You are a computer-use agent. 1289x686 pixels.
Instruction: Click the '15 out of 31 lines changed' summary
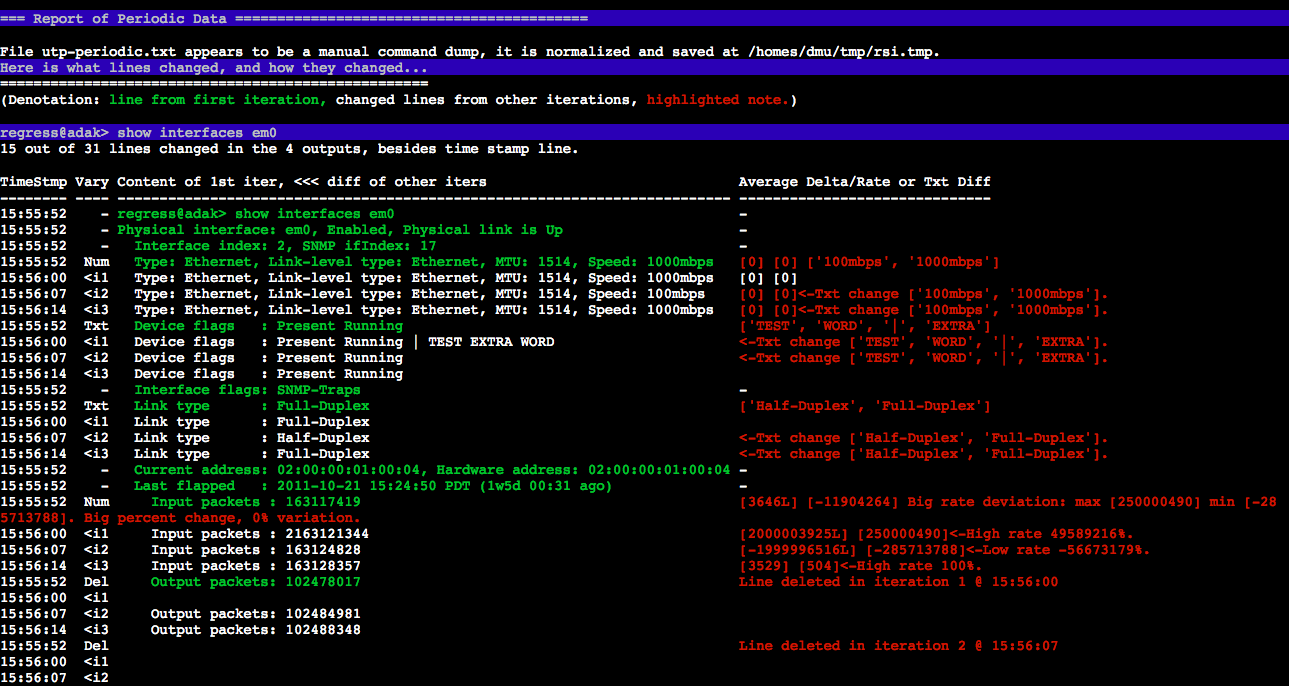coord(289,149)
